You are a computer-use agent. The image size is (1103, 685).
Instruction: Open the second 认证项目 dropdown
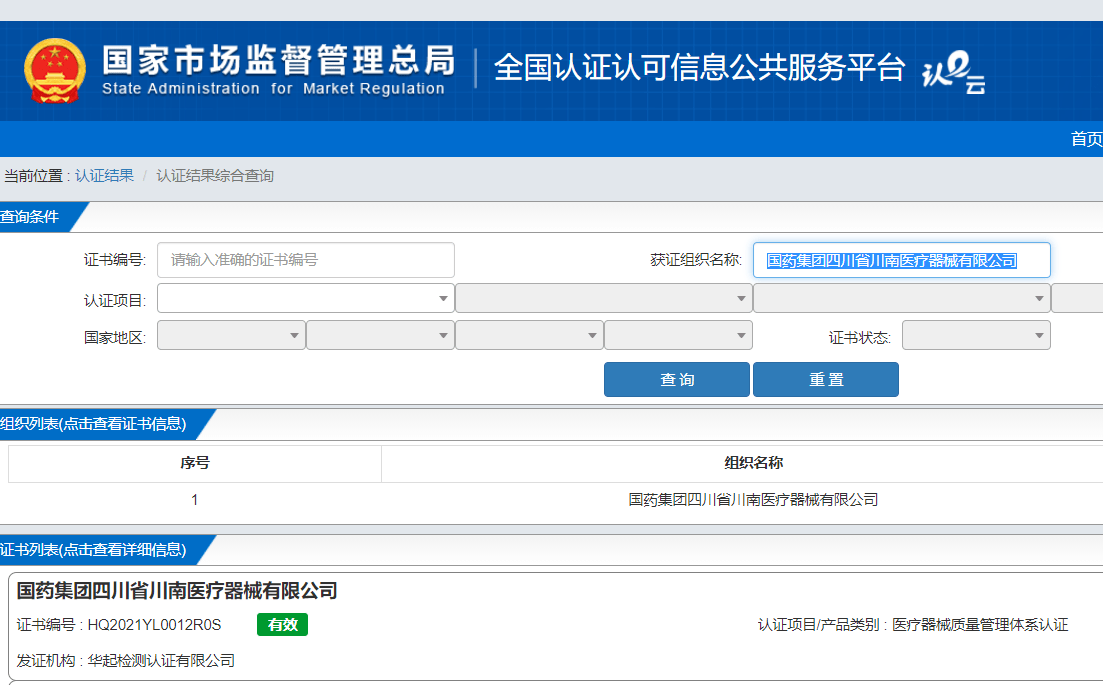[604, 298]
